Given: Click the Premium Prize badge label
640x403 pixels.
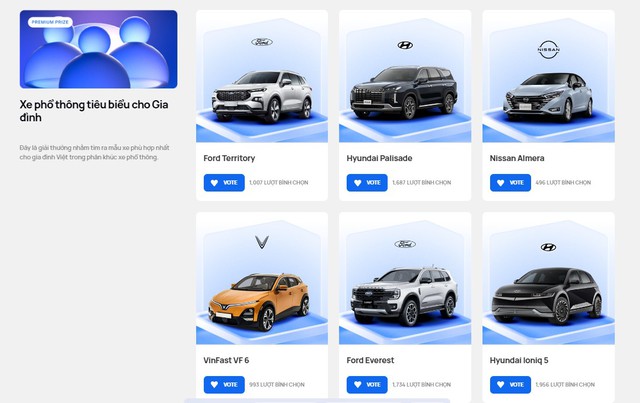Looking at the screenshot, I should click(x=50, y=22).
